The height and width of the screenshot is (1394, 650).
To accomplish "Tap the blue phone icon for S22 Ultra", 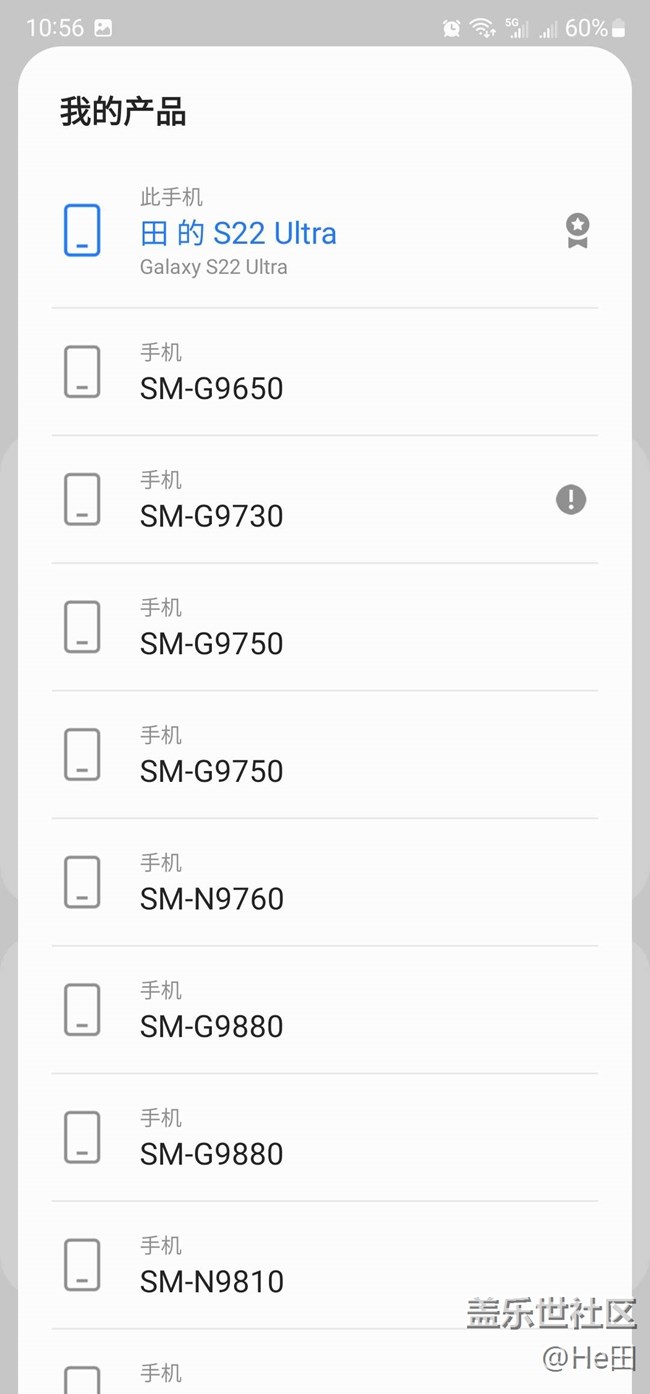I will point(82,230).
